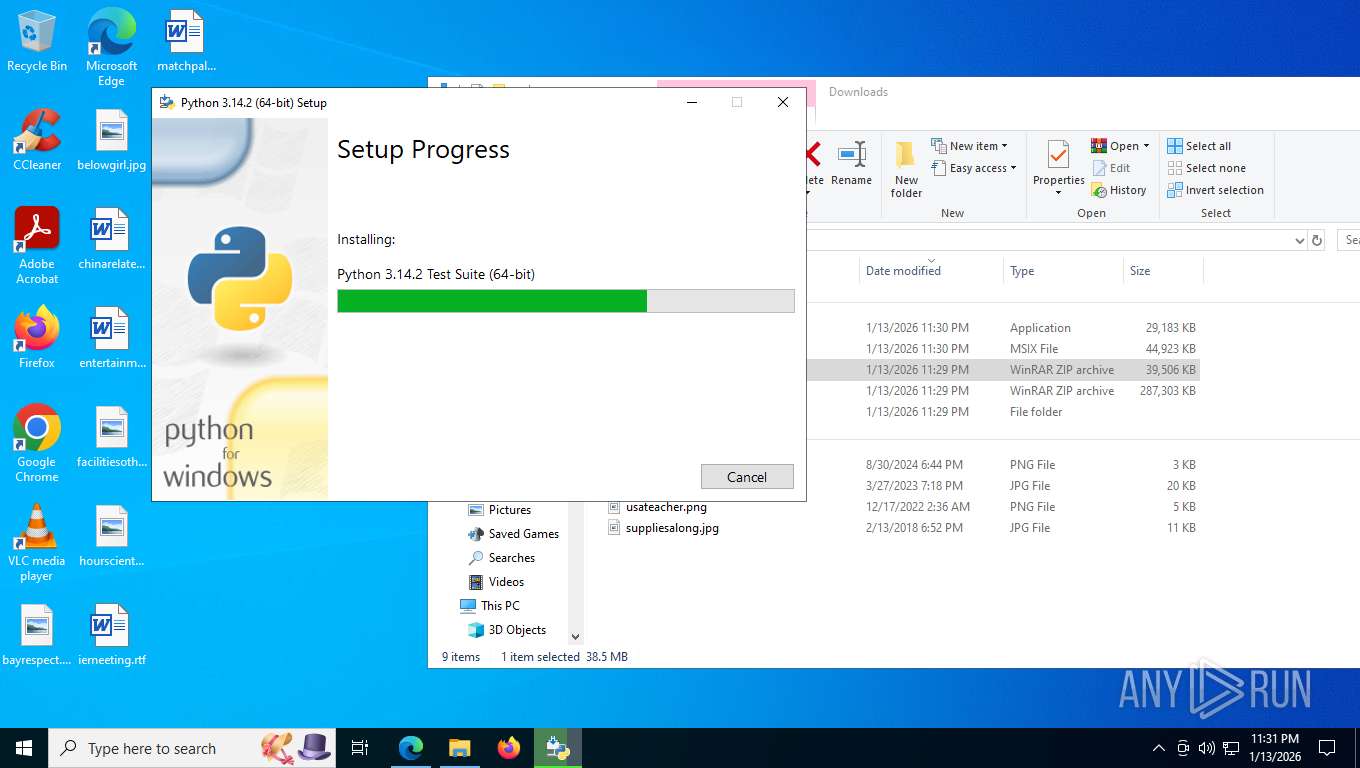Screen dimensions: 1360x768
Task: Select ierneeting.rtf desktop file
Action: (111, 635)
